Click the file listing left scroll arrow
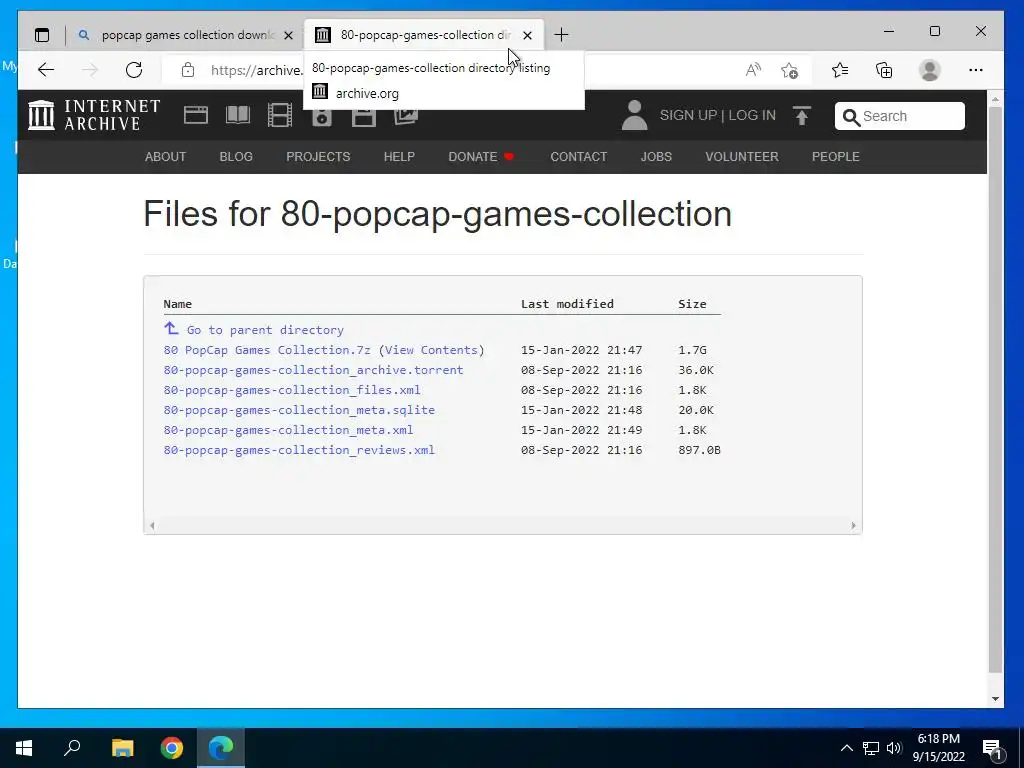This screenshot has width=1024, height=768. pos(152,526)
